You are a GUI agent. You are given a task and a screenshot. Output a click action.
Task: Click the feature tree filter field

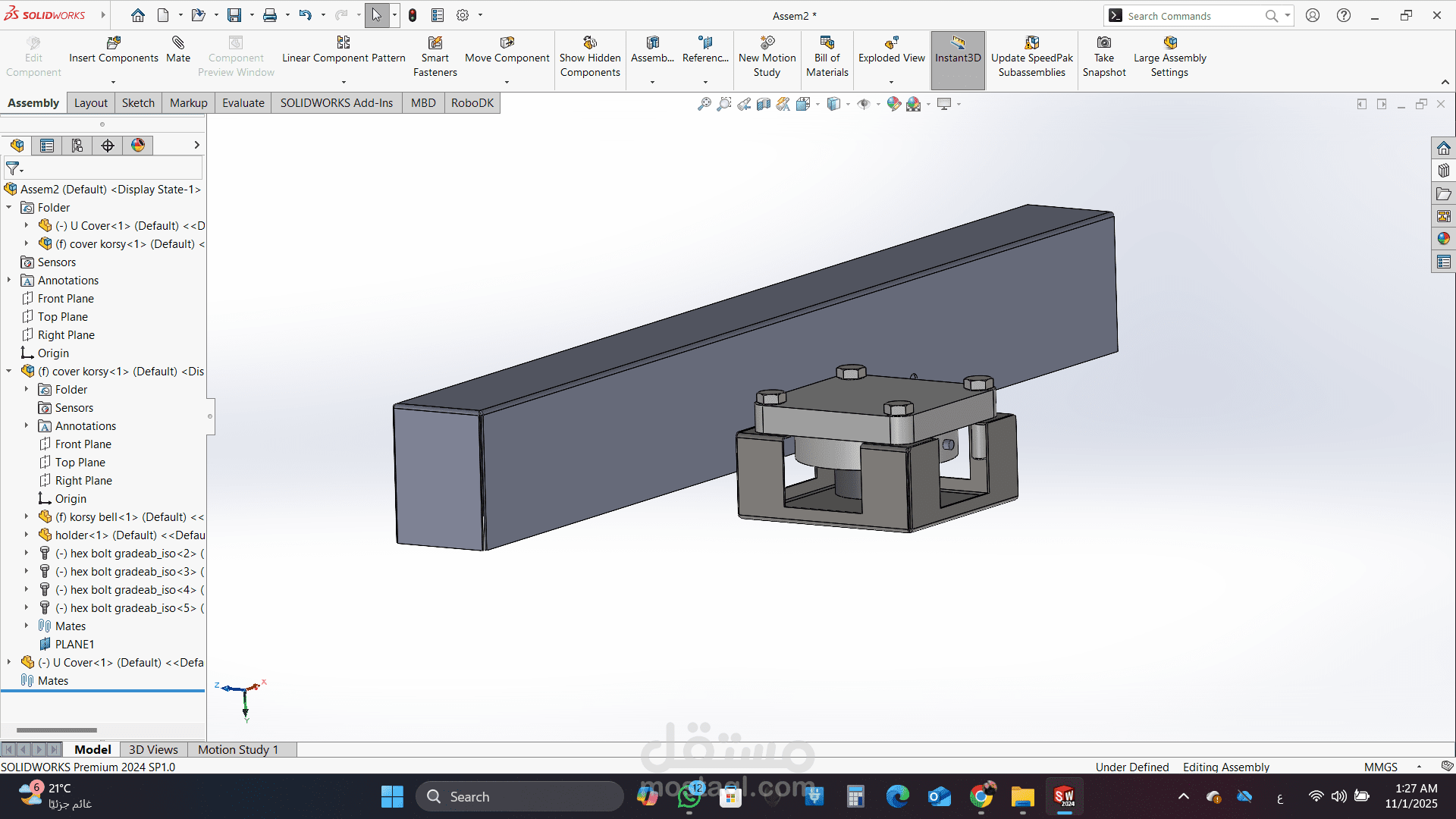103,168
